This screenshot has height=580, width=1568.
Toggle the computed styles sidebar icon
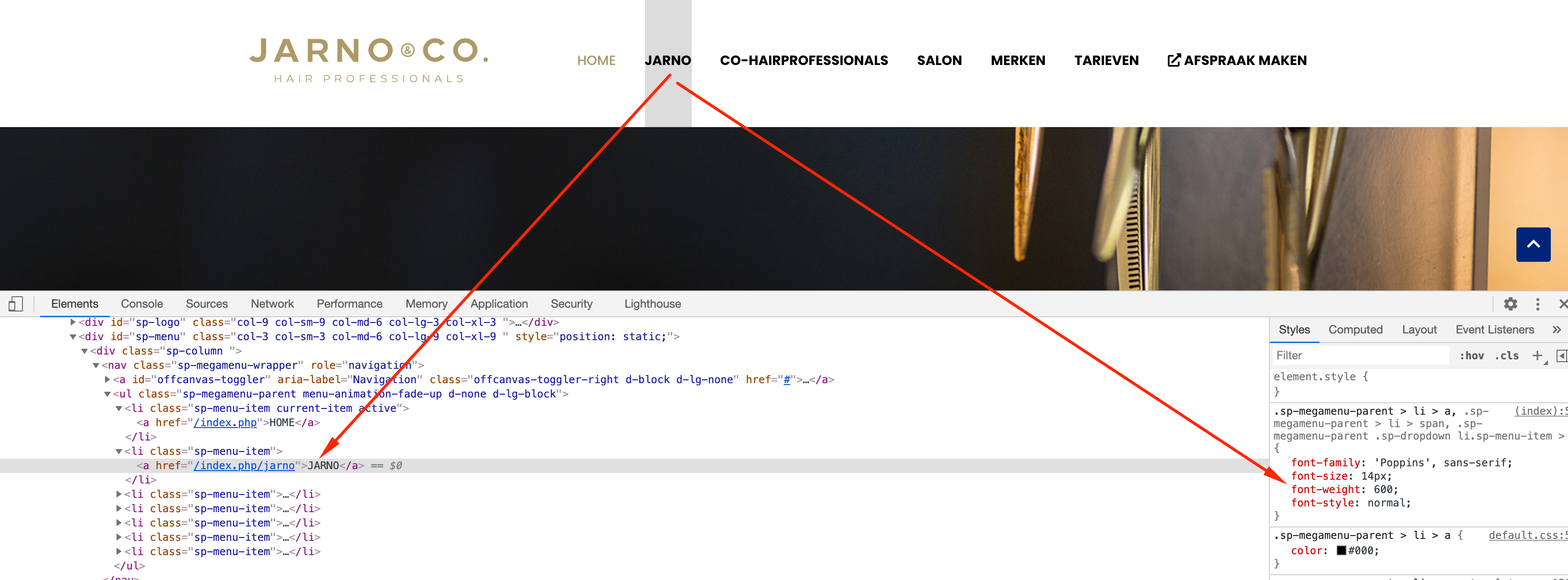click(x=1561, y=355)
